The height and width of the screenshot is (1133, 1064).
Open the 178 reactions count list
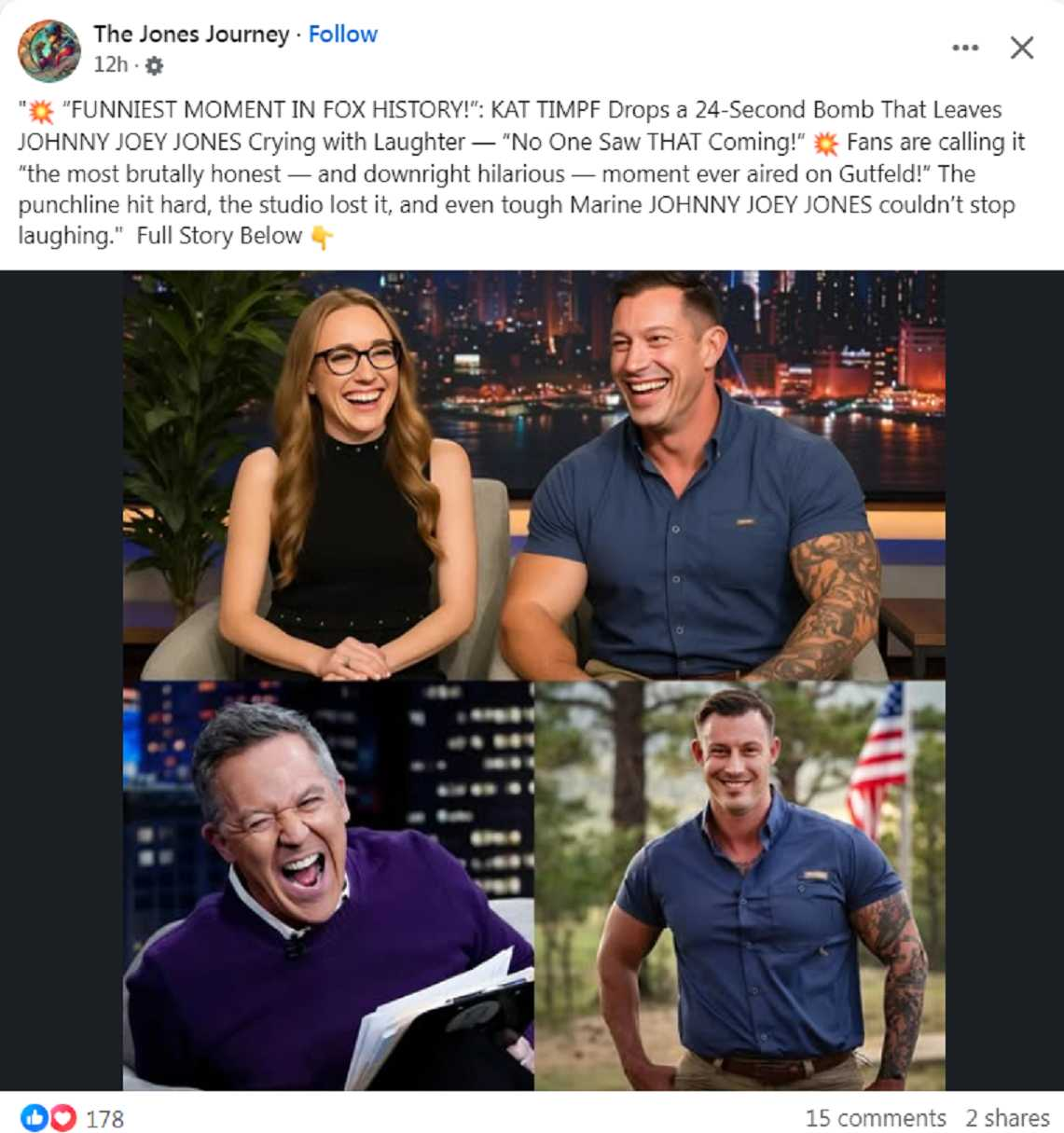104,1118
